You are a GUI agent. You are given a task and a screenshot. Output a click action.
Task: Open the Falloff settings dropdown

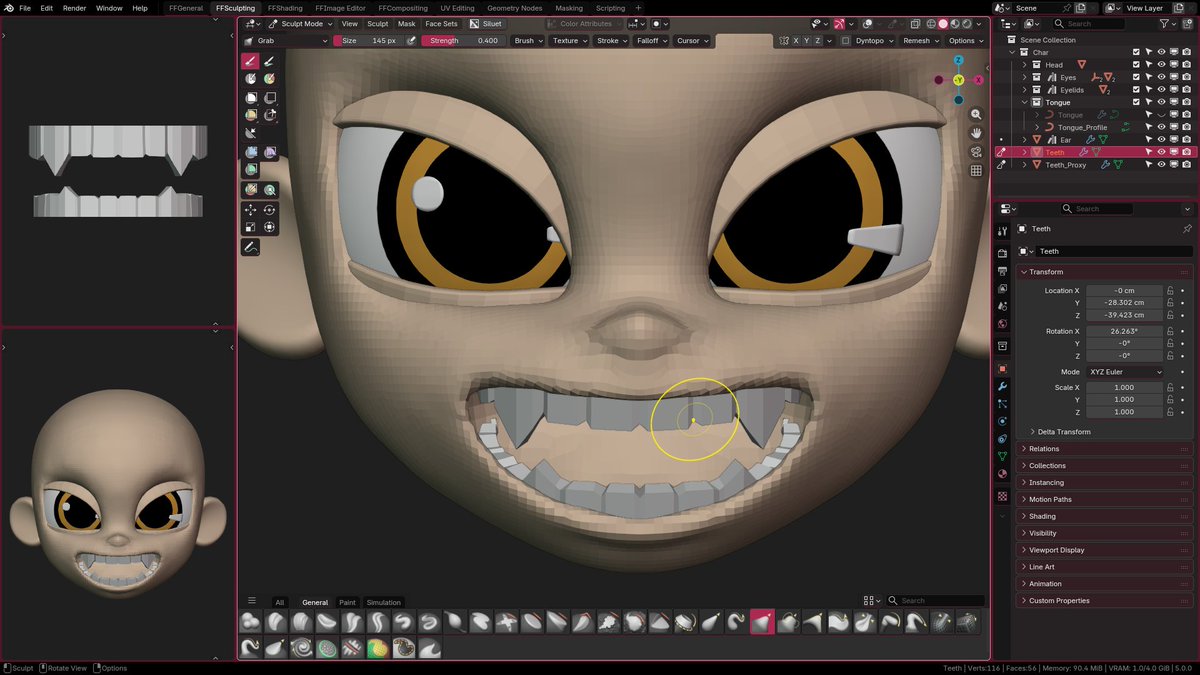650,41
